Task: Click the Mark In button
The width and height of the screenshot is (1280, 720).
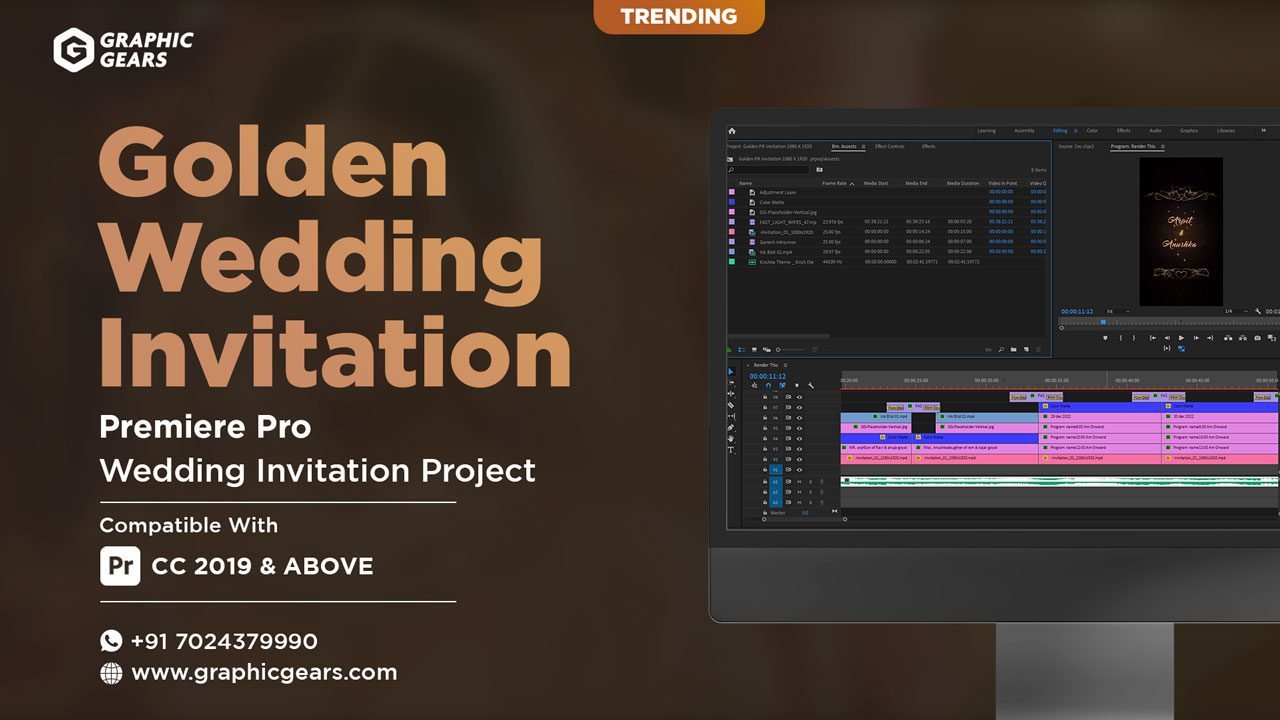Action: point(1121,338)
